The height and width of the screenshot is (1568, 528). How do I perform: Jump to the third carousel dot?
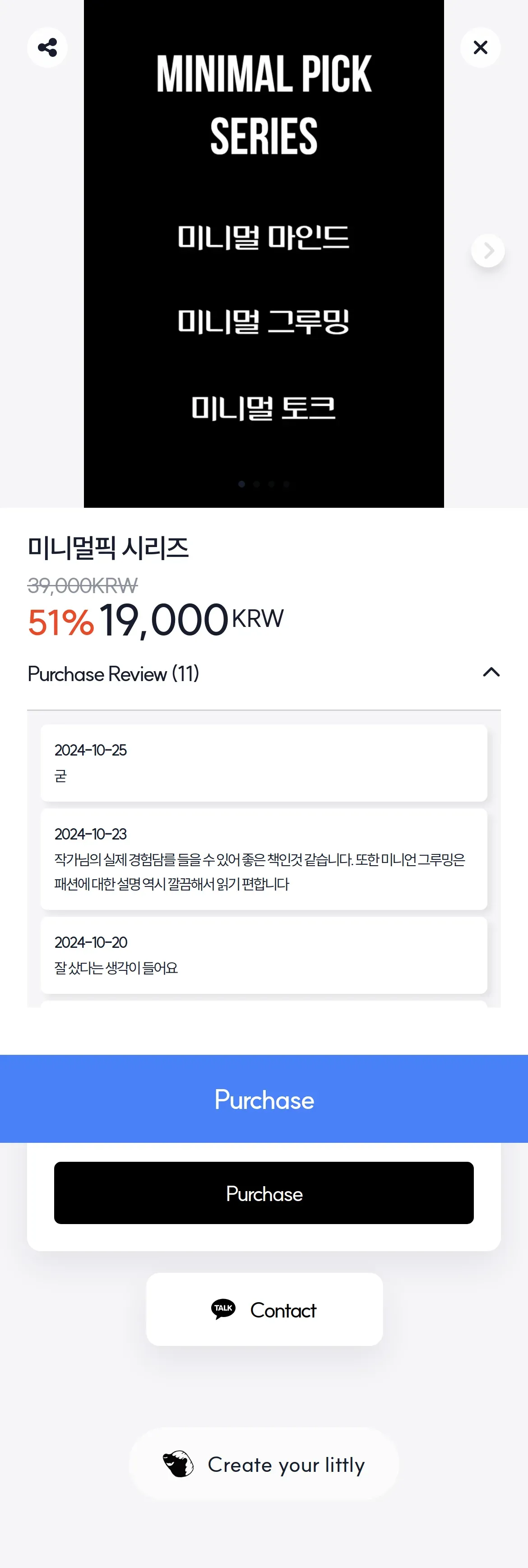[271, 484]
